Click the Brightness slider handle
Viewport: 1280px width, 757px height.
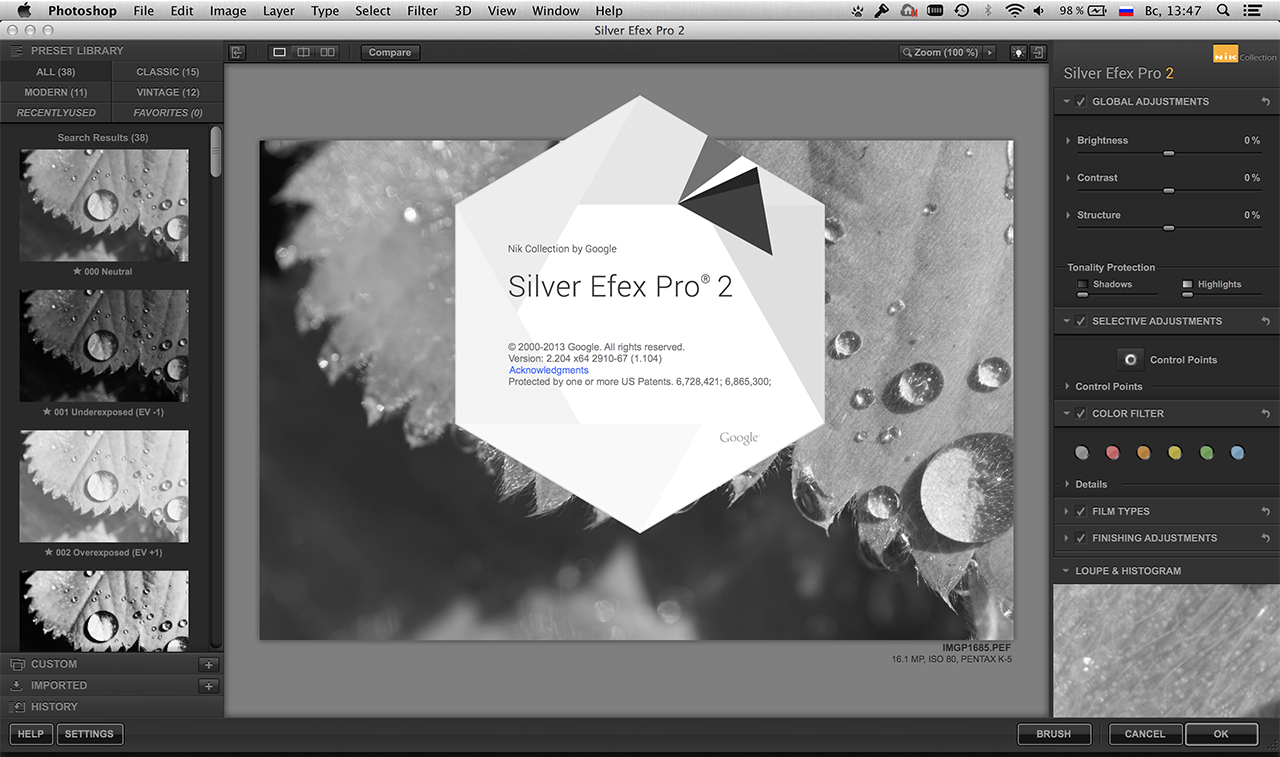coord(1168,153)
